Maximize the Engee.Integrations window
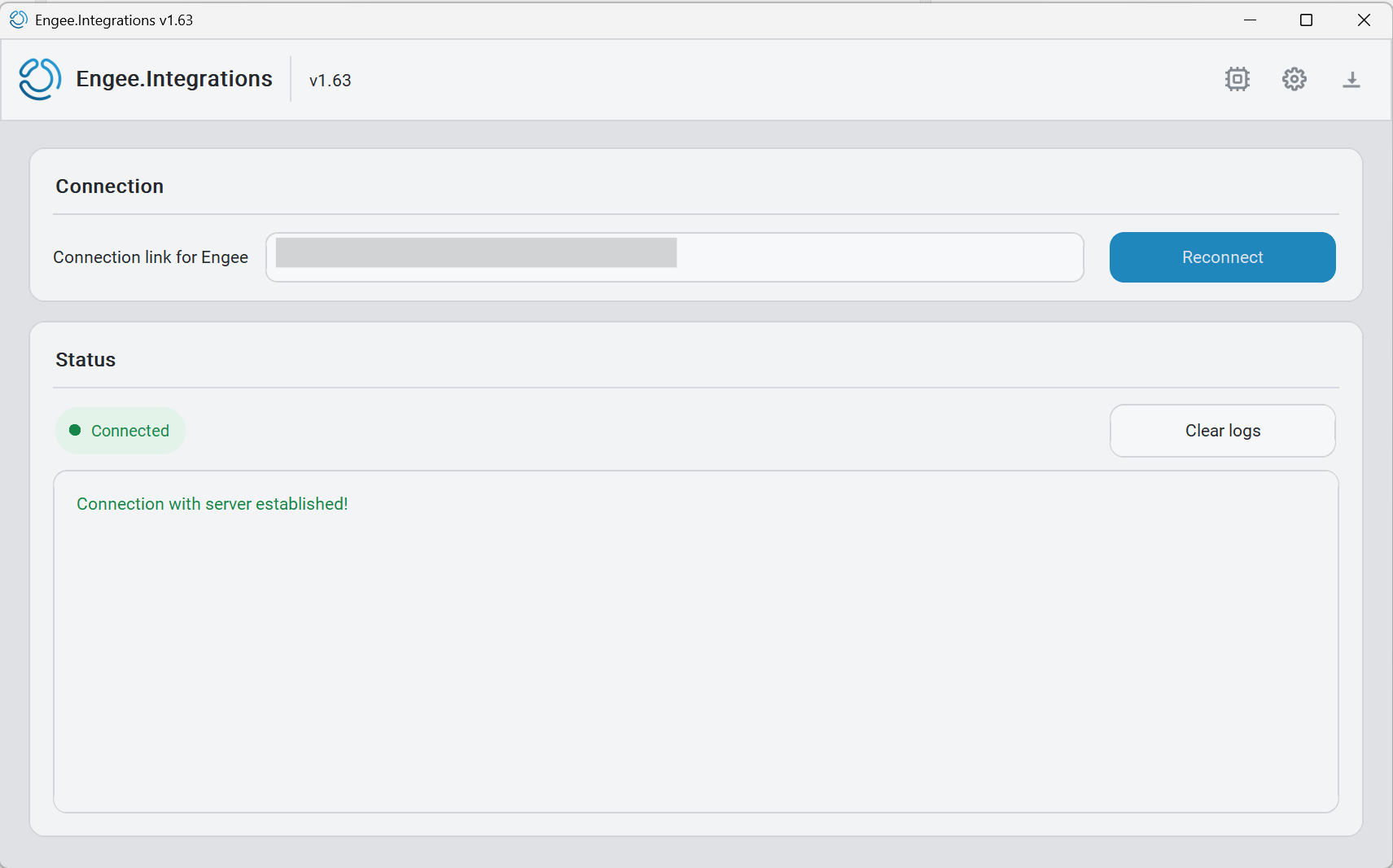 (1306, 20)
